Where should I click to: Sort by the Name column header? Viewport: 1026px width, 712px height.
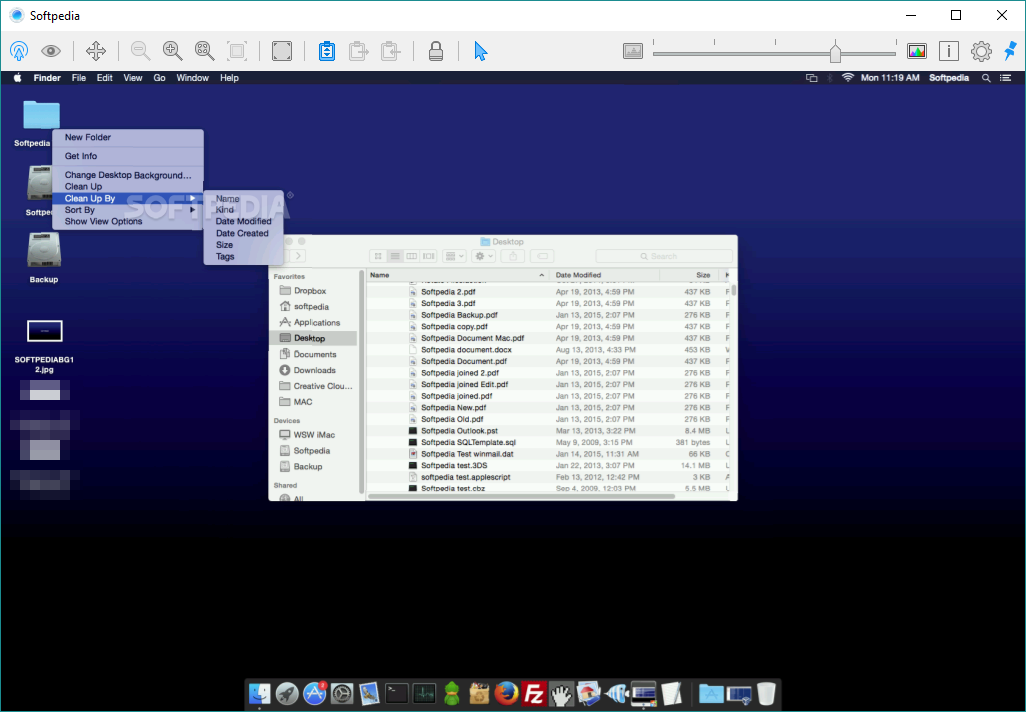coord(458,275)
